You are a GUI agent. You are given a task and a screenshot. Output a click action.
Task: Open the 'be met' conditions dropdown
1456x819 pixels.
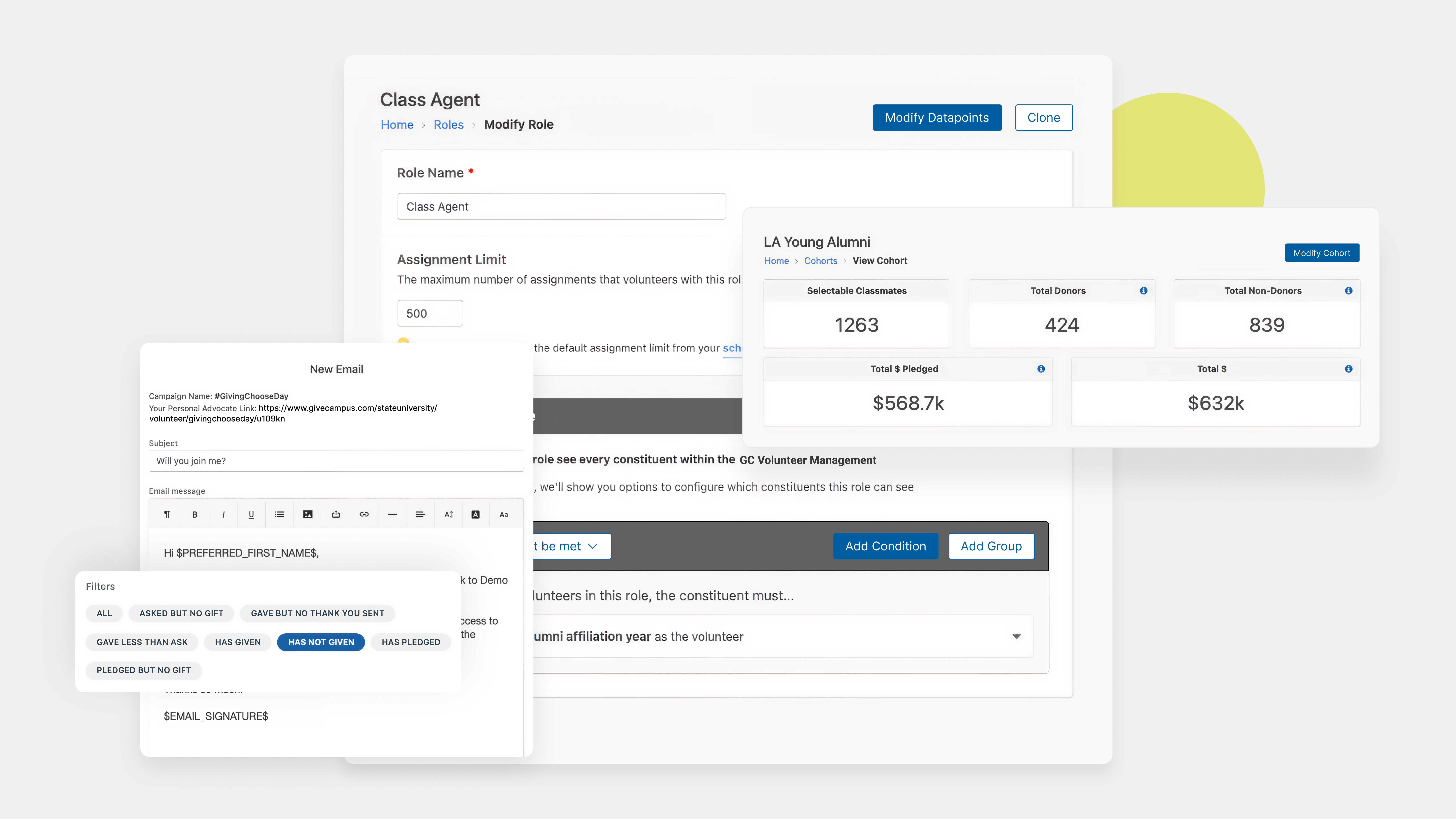coord(571,546)
